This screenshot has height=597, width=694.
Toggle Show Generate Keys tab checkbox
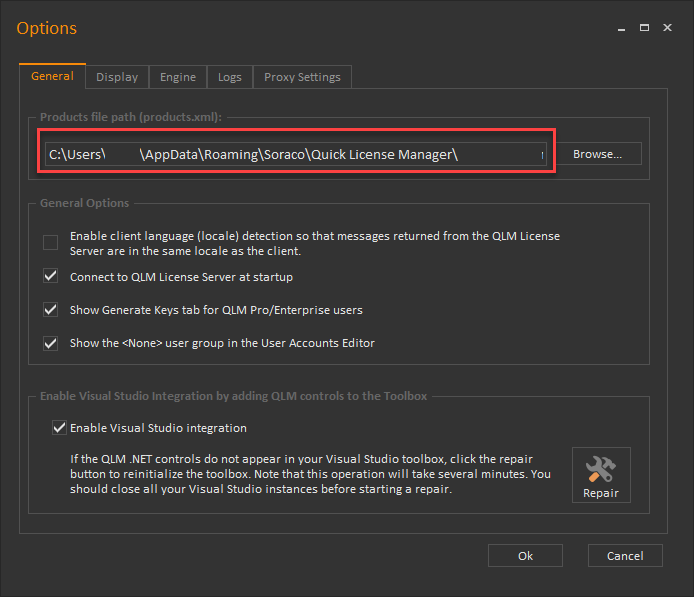click(50, 309)
